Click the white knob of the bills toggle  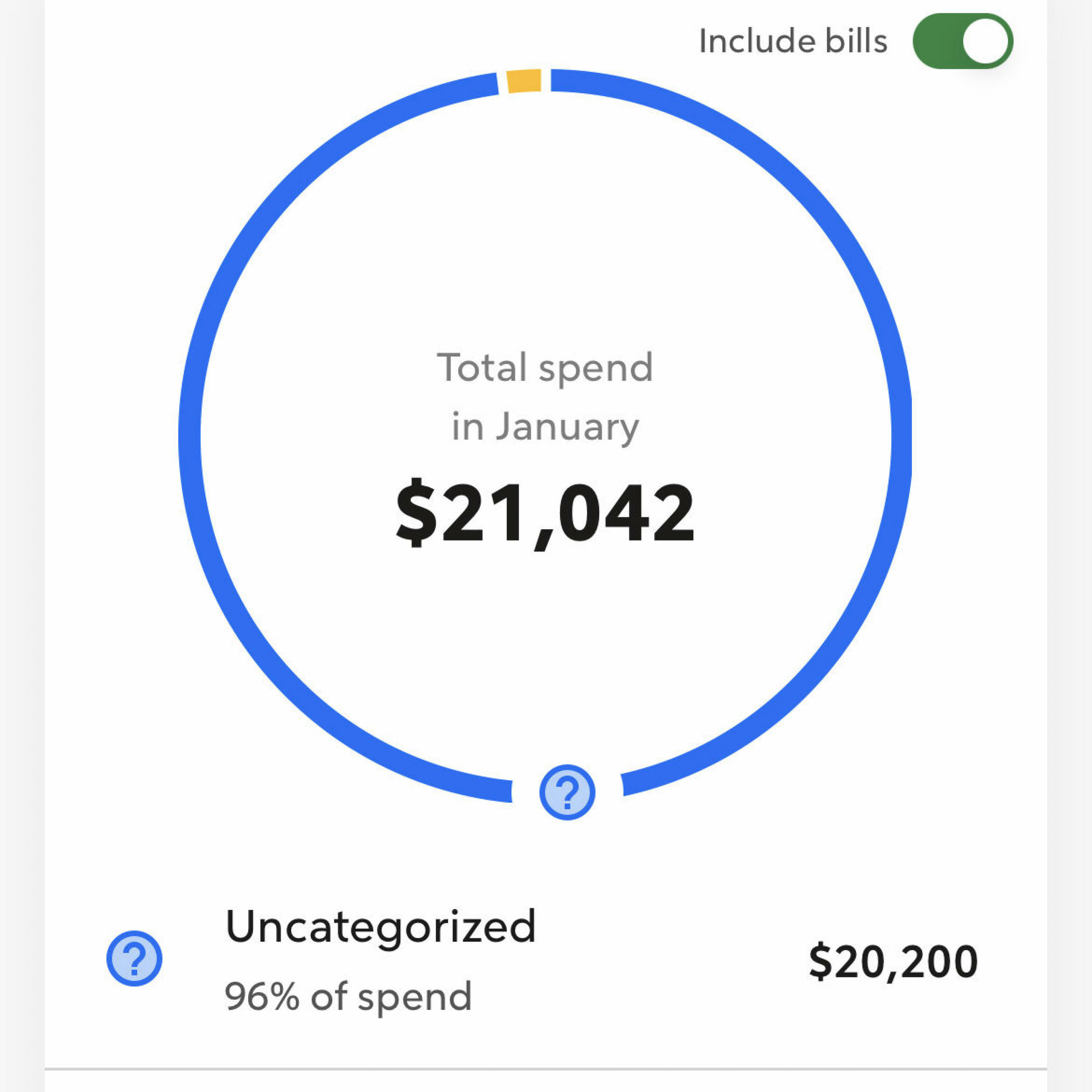[985, 41]
